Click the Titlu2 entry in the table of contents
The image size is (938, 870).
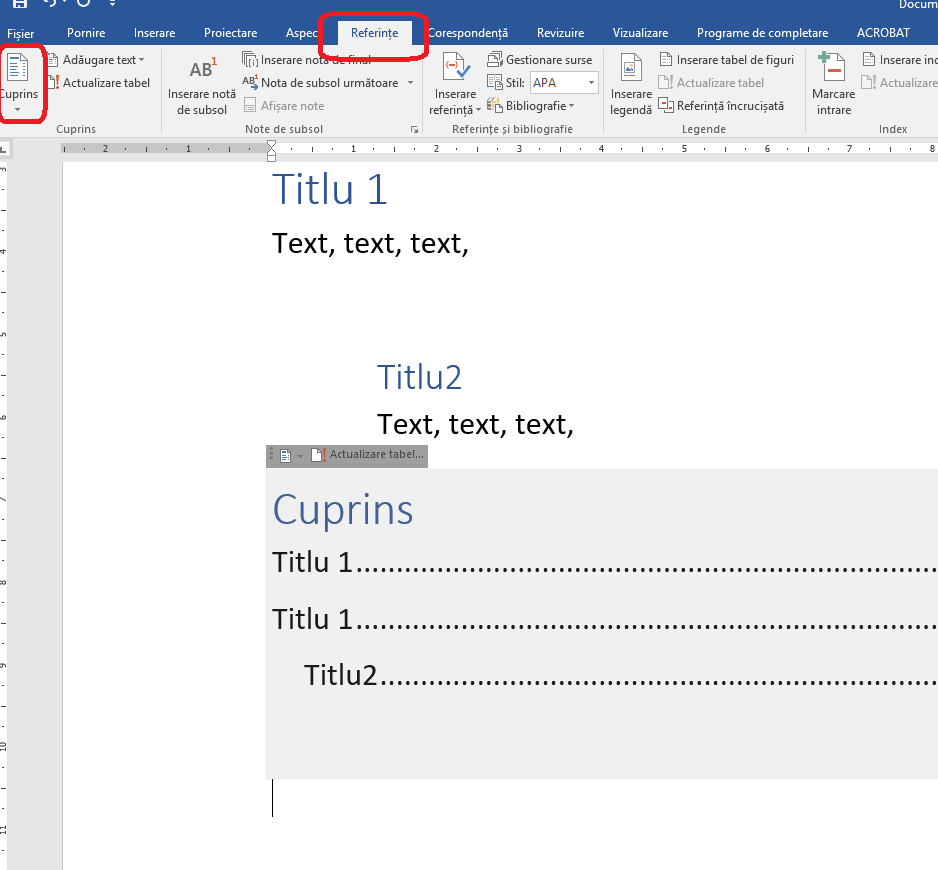point(340,675)
